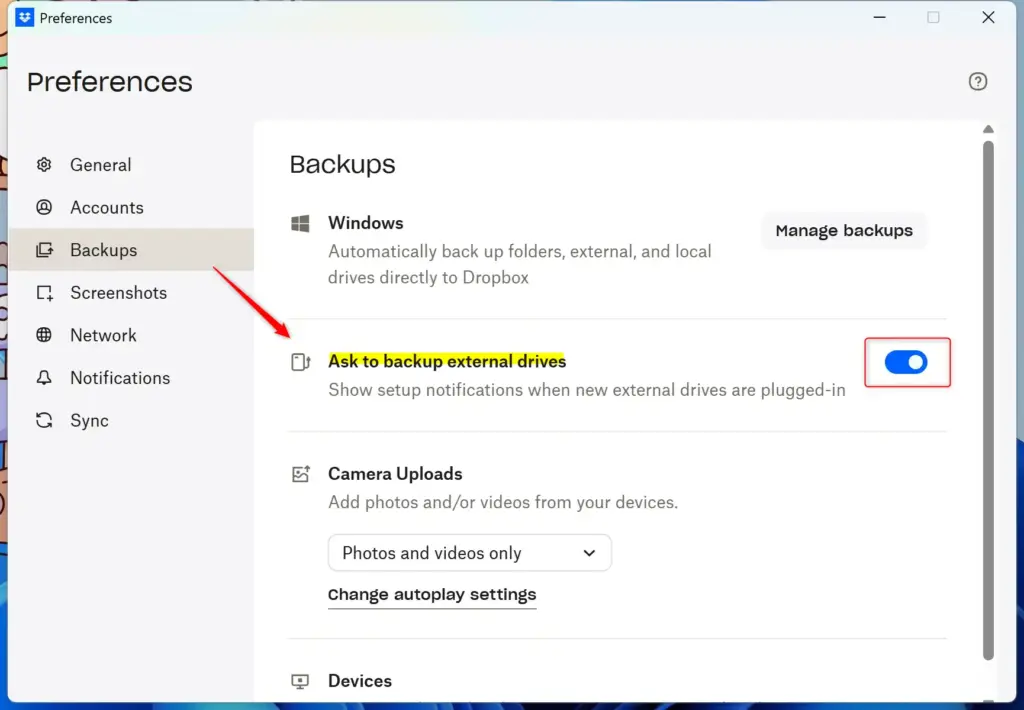1024x710 pixels.
Task: Open the Sync section
Action: pos(131,420)
